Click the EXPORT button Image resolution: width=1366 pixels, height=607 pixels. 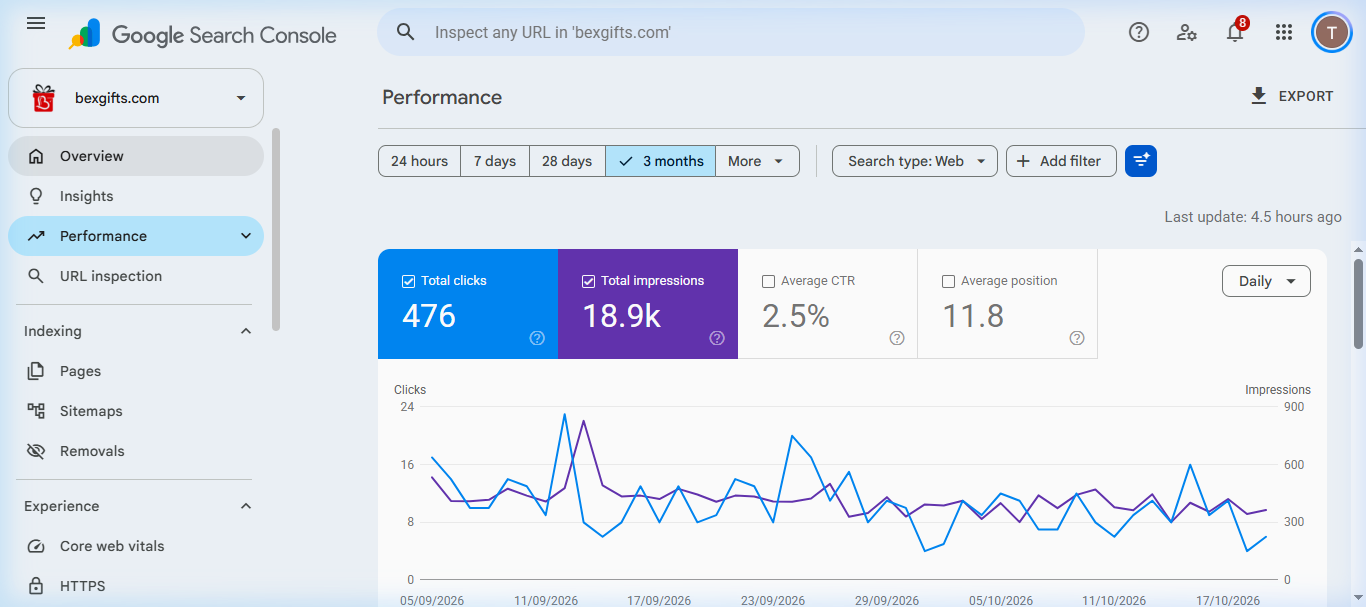pyautogui.click(x=1292, y=96)
